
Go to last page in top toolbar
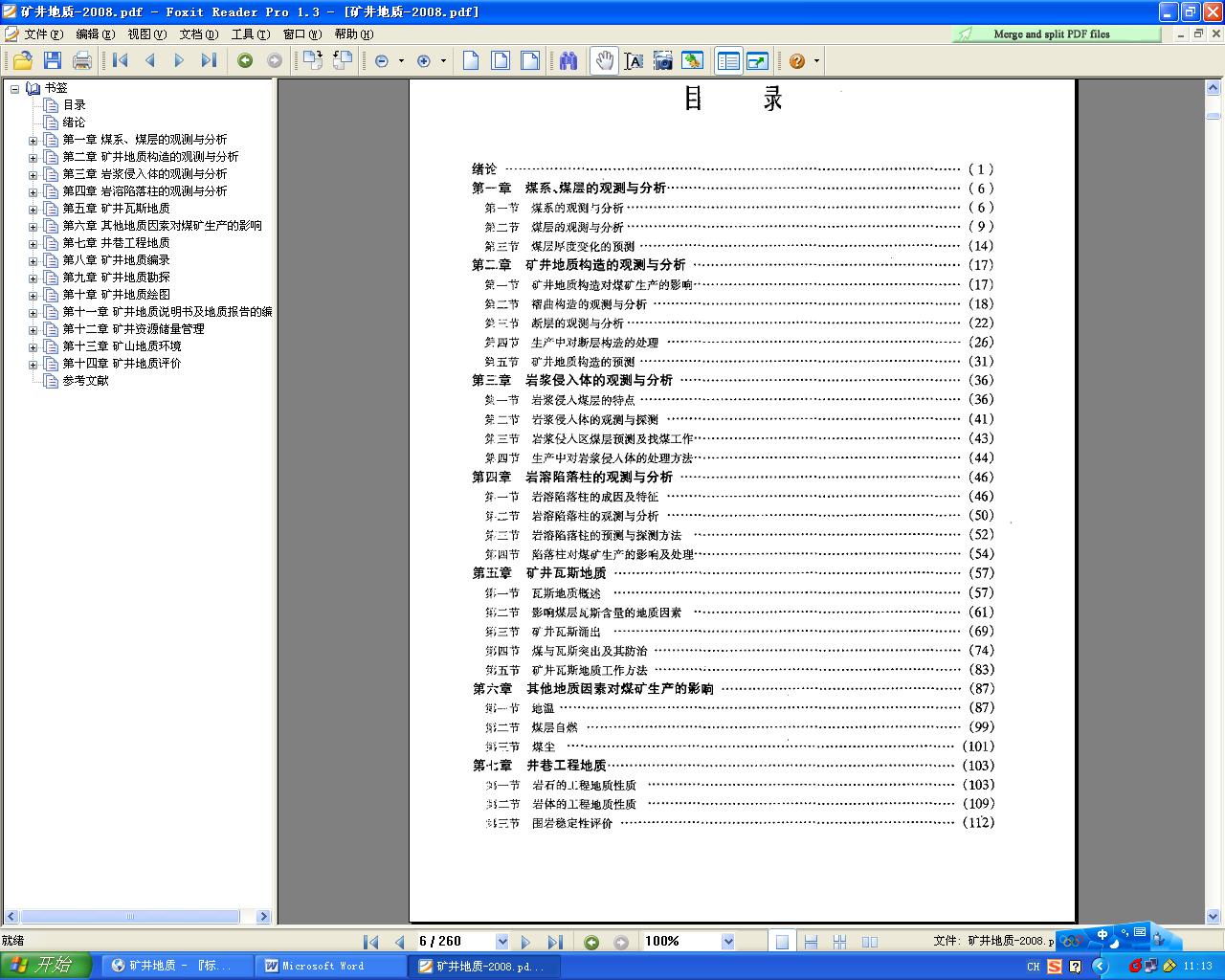point(208,60)
